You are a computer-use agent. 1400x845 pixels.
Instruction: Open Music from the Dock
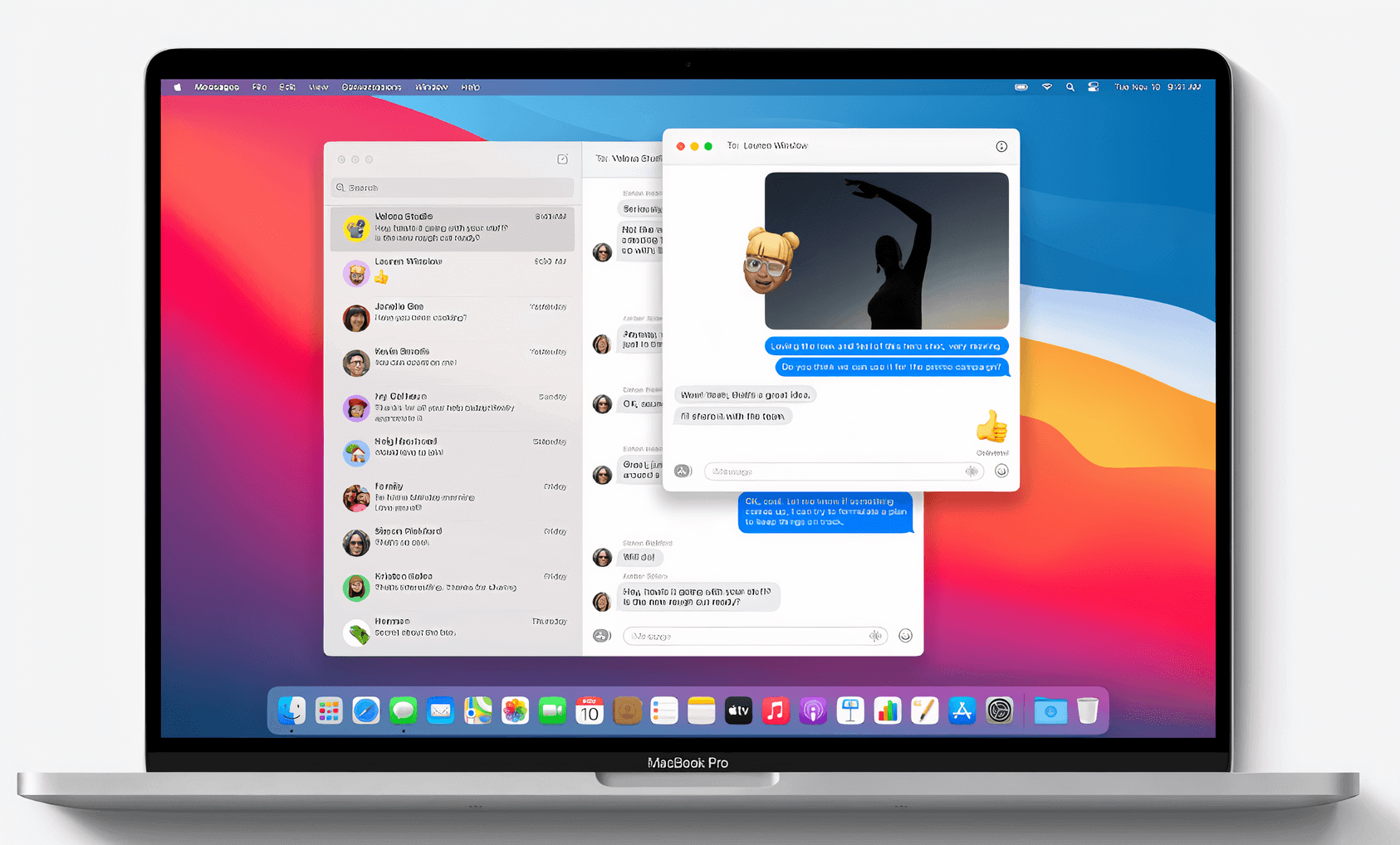776,711
